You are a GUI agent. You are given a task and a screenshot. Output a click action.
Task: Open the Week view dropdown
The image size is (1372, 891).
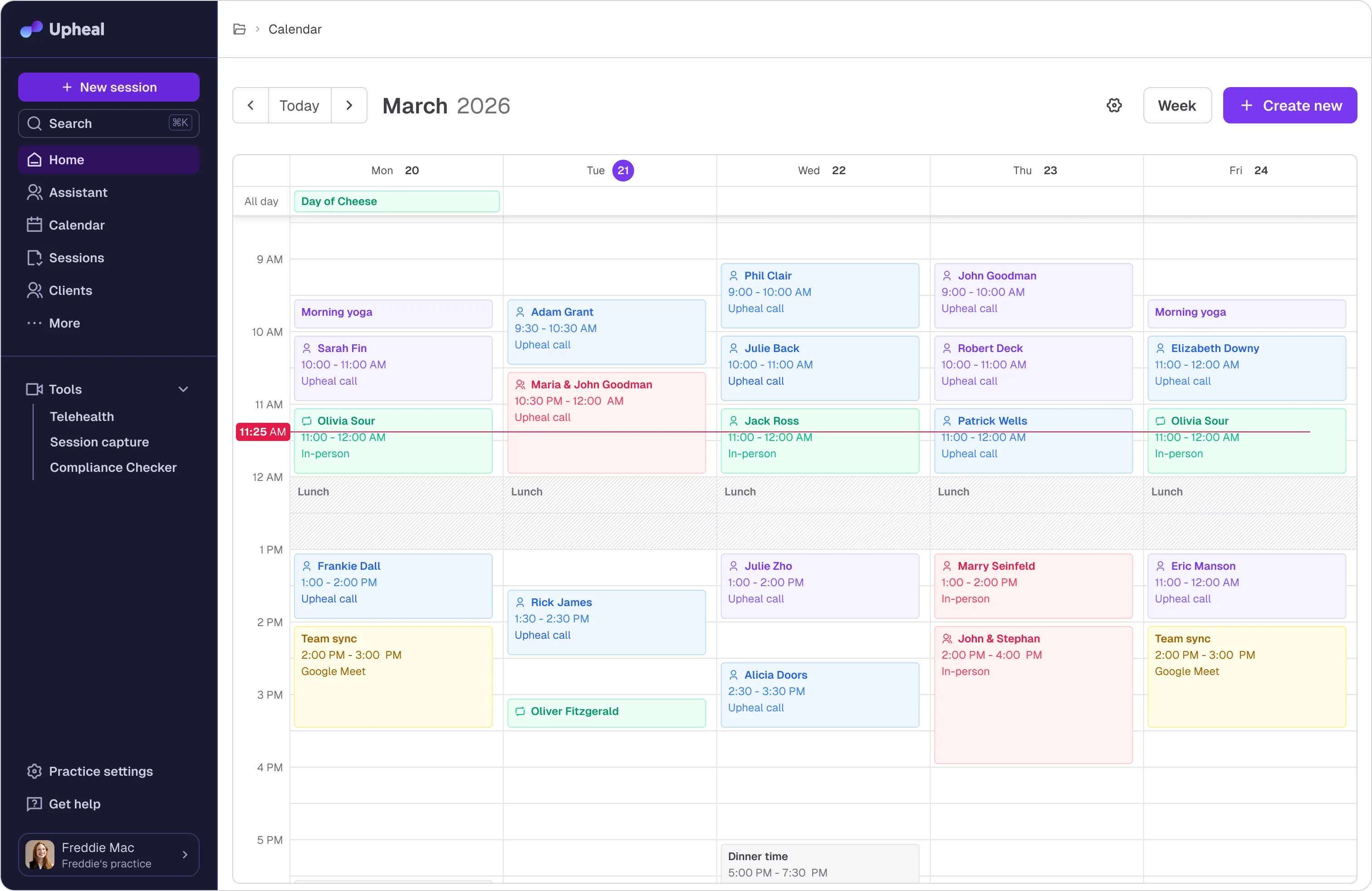pyautogui.click(x=1176, y=105)
